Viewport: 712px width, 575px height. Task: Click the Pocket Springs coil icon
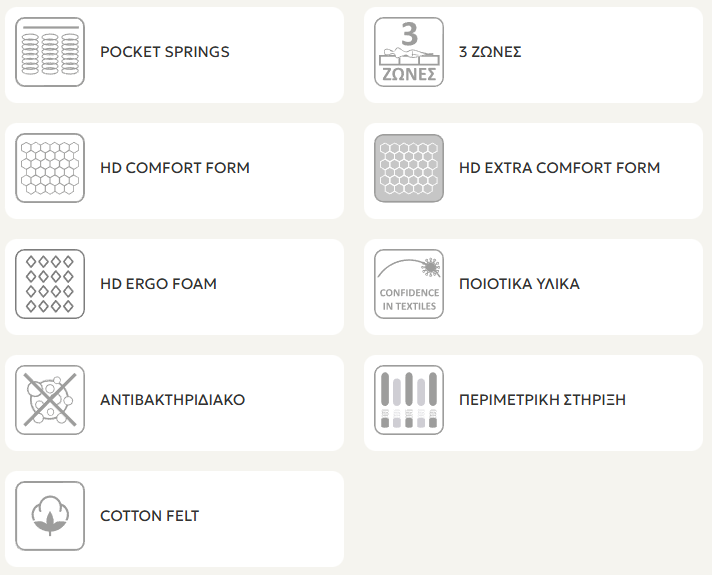coord(50,52)
